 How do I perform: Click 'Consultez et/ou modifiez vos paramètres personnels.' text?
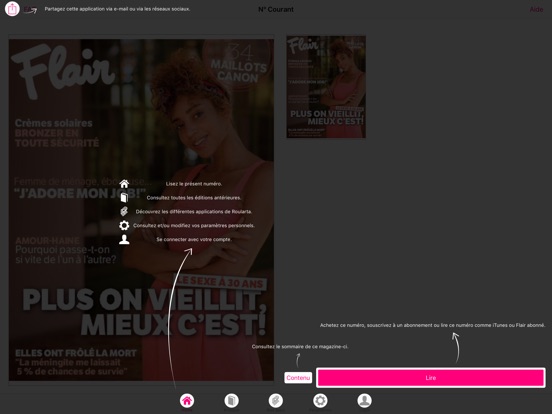click(x=194, y=226)
